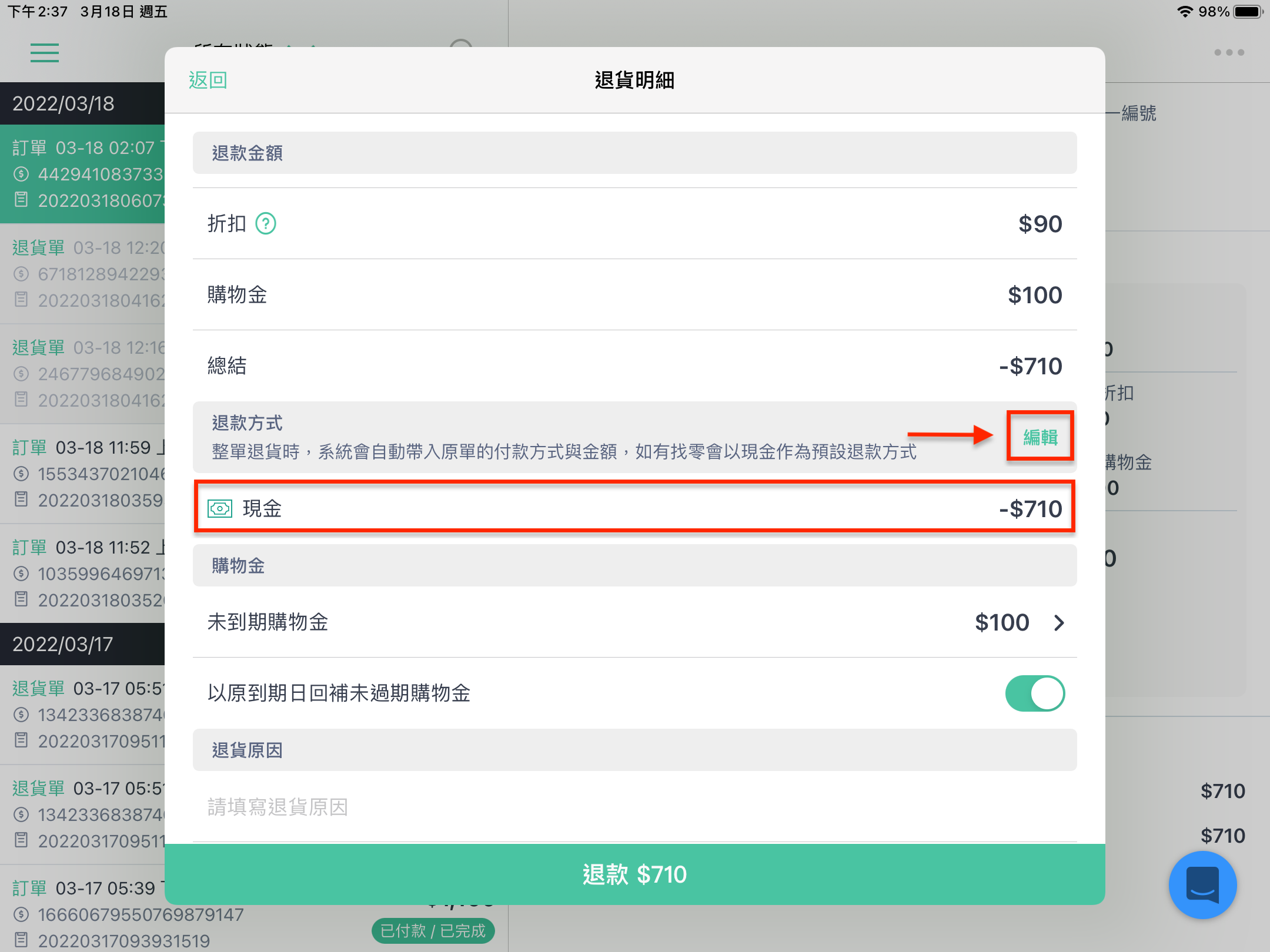Open the hamburger menu icon

click(x=45, y=53)
